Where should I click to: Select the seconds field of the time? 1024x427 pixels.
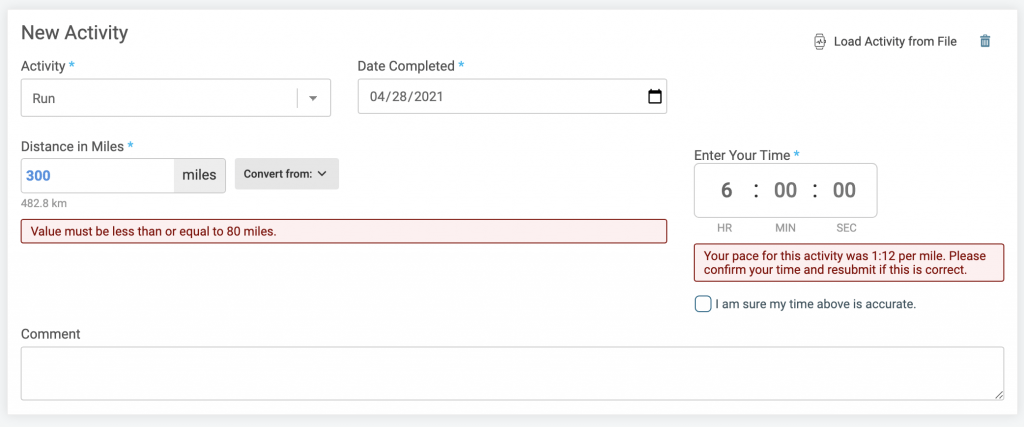(x=844, y=190)
